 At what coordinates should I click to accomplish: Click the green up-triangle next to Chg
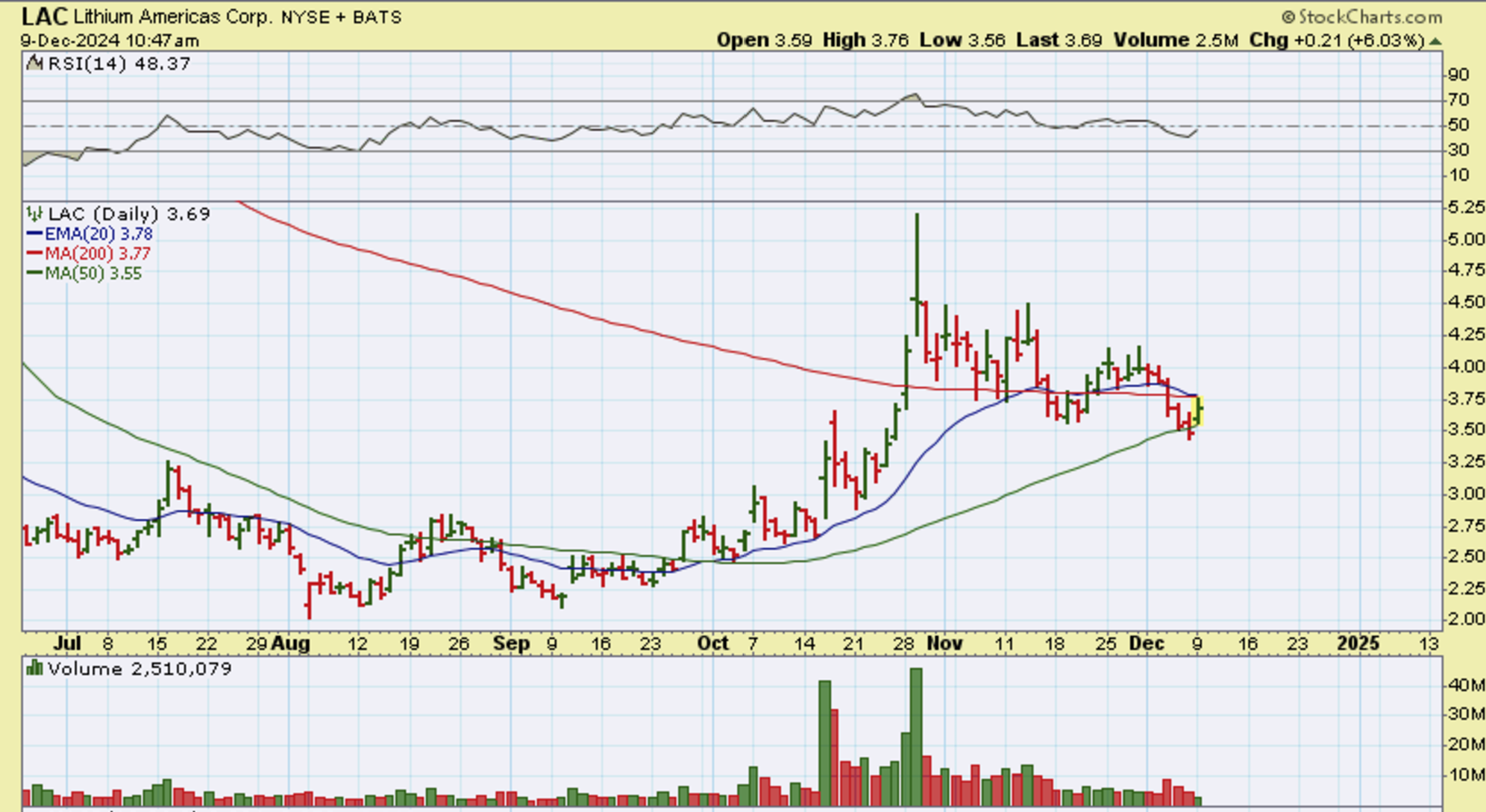[x=1435, y=41]
